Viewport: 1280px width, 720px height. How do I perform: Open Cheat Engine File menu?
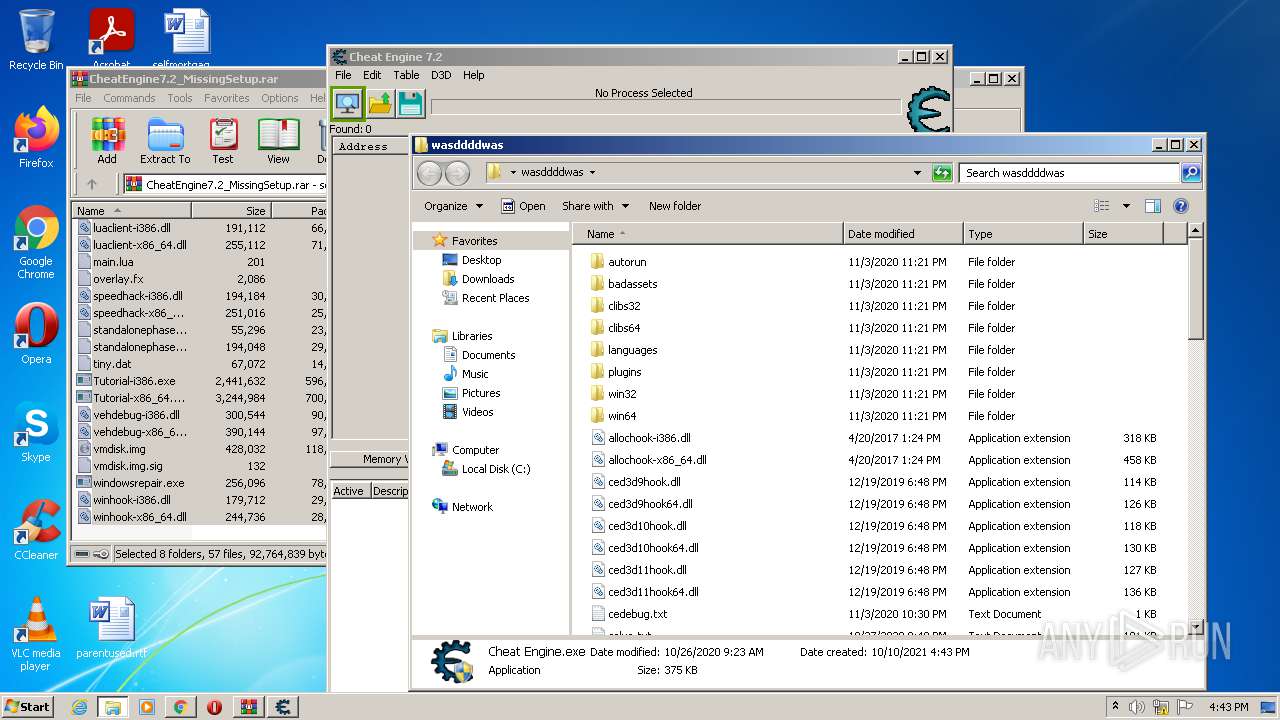(343, 75)
